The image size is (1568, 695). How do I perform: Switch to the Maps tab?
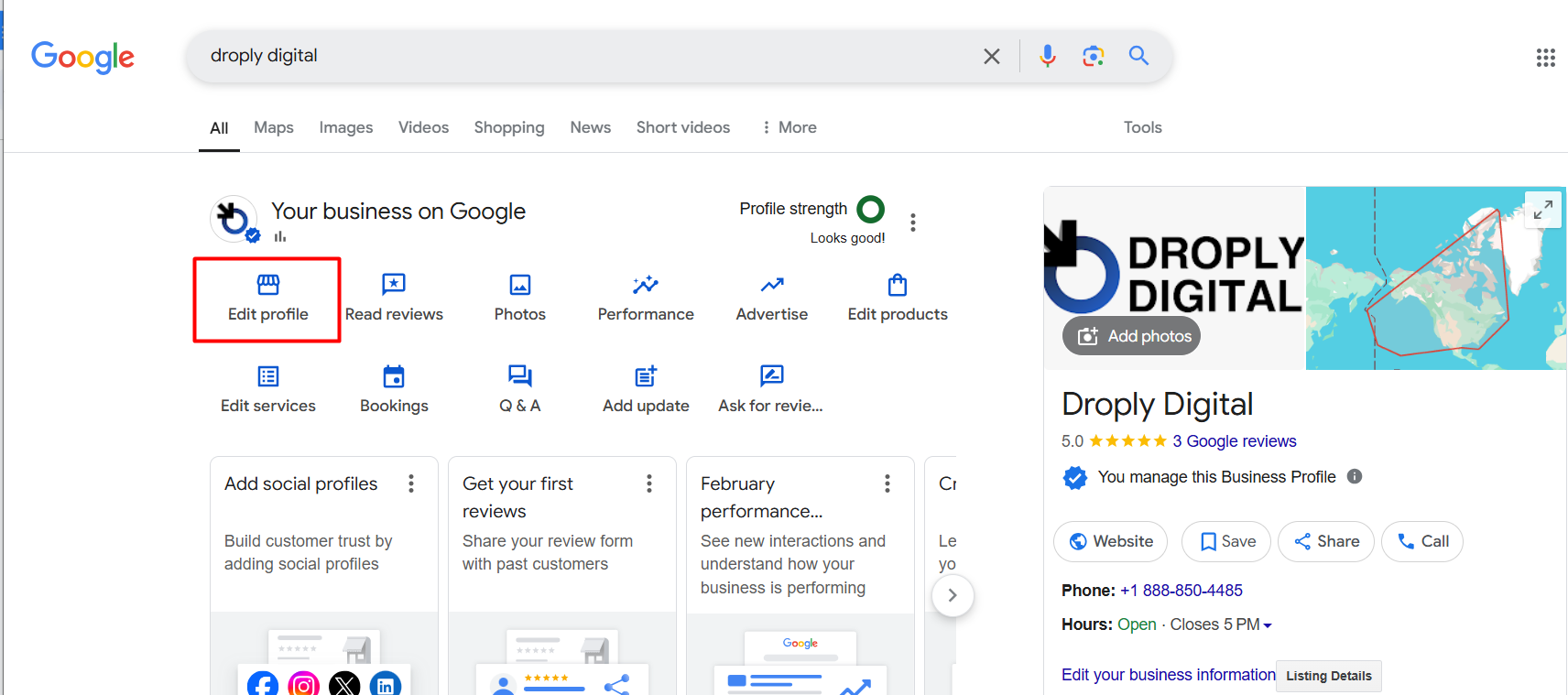coord(273,127)
